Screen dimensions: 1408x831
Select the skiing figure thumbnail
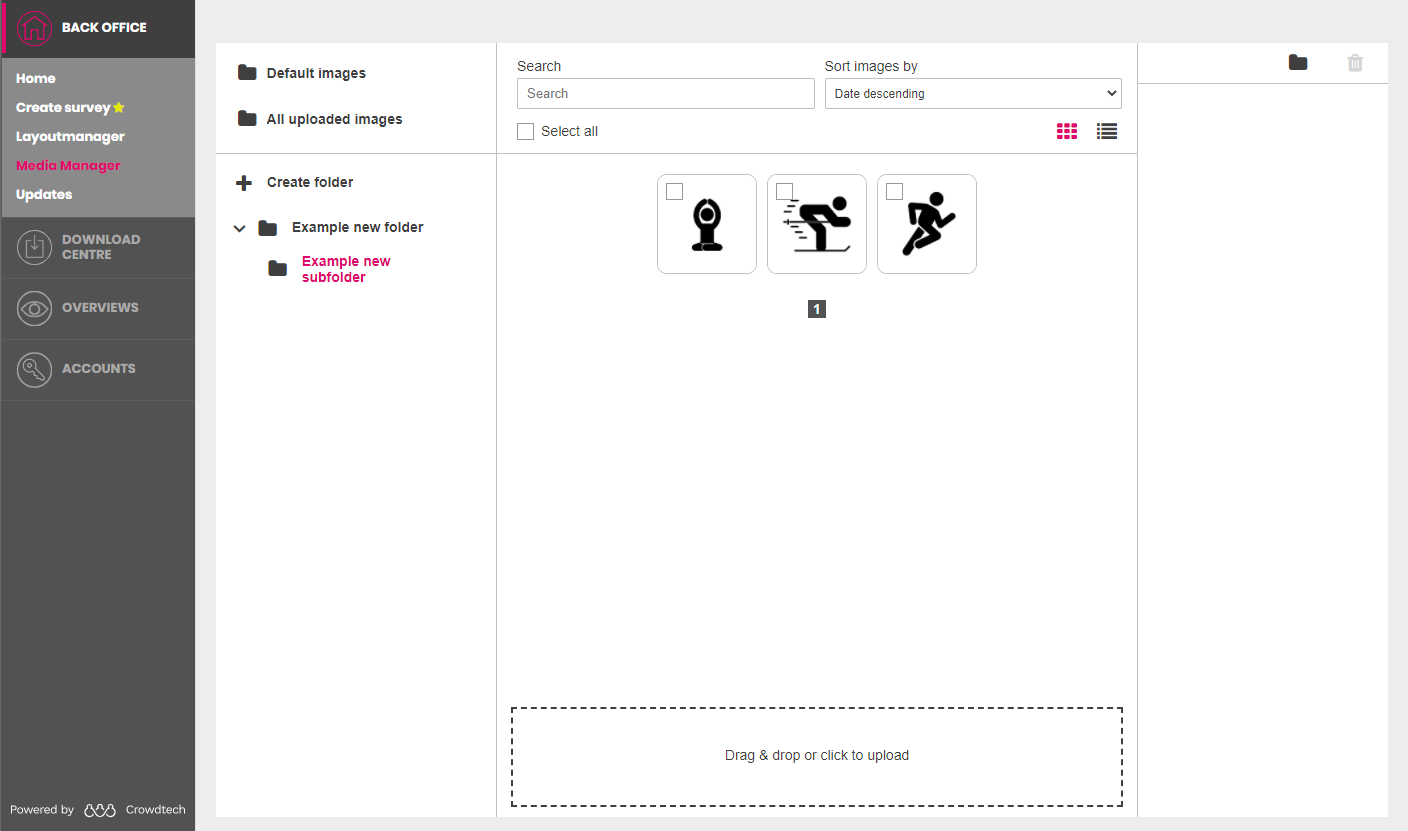[x=817, y=224]
